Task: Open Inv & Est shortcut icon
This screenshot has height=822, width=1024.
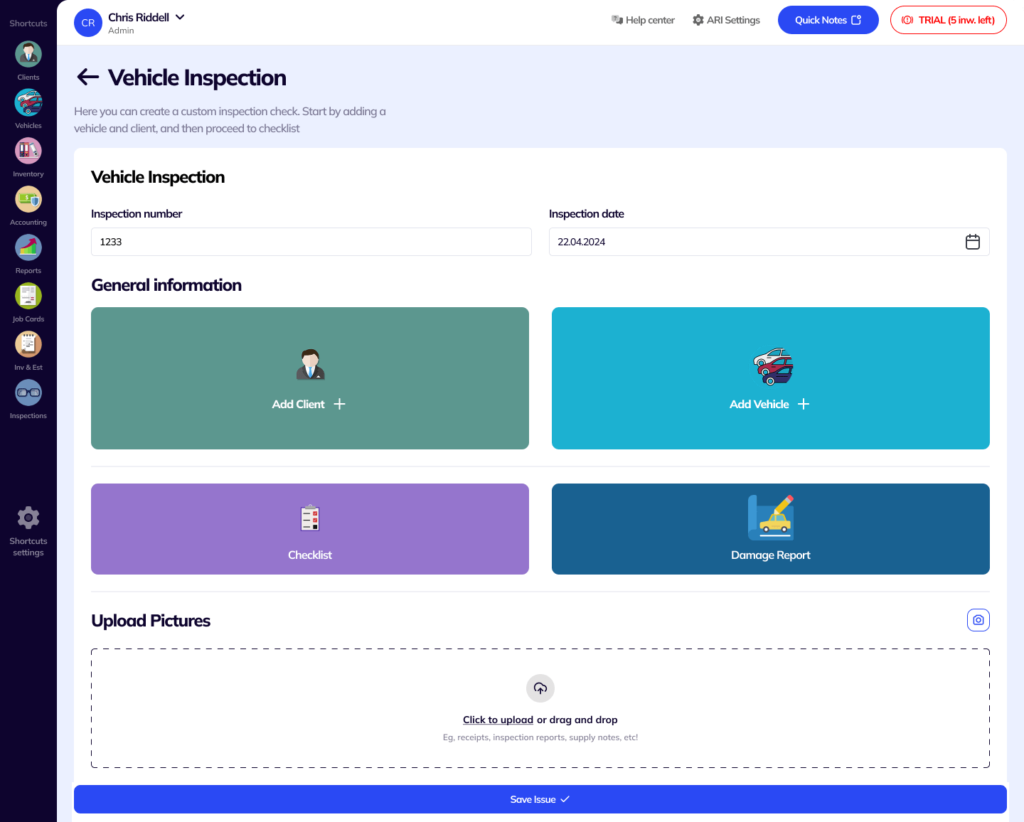Action: [28, 344]
